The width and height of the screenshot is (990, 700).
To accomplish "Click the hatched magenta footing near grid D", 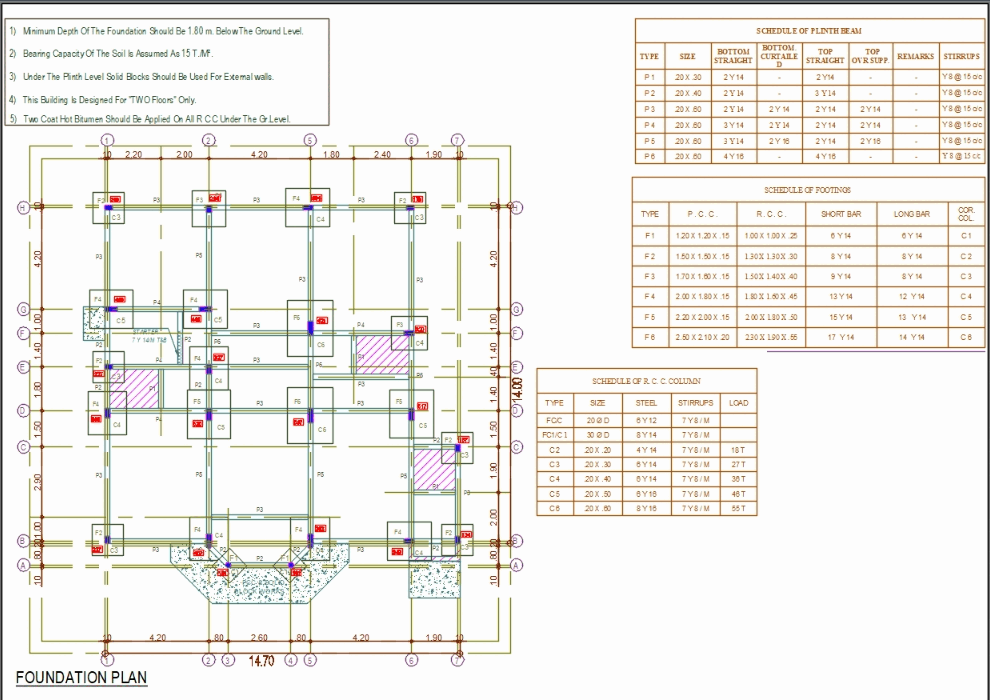I will tap(137, 392).
